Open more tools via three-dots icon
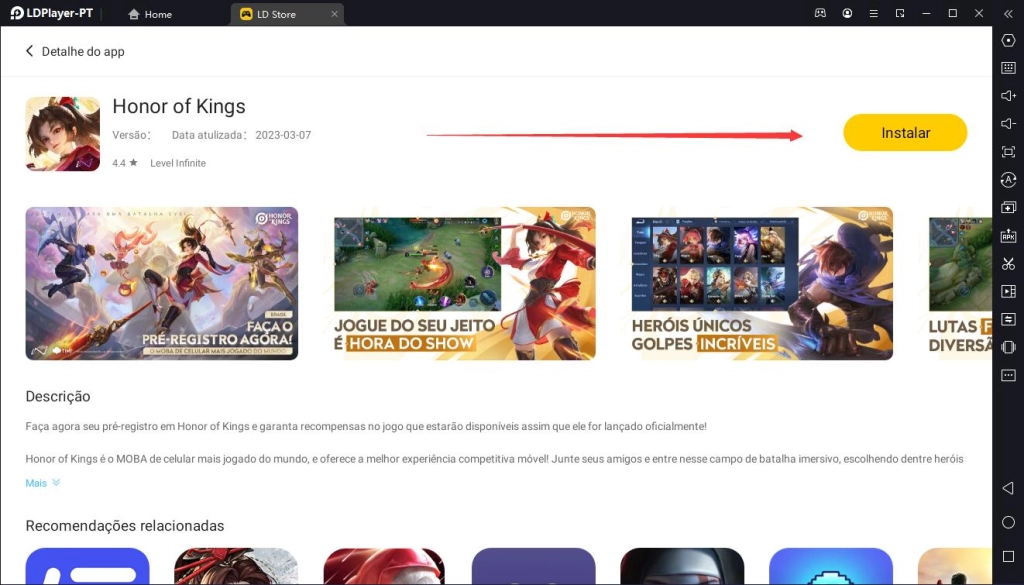This screenshot has width=1024, height=585. [x=1008, y=375]
